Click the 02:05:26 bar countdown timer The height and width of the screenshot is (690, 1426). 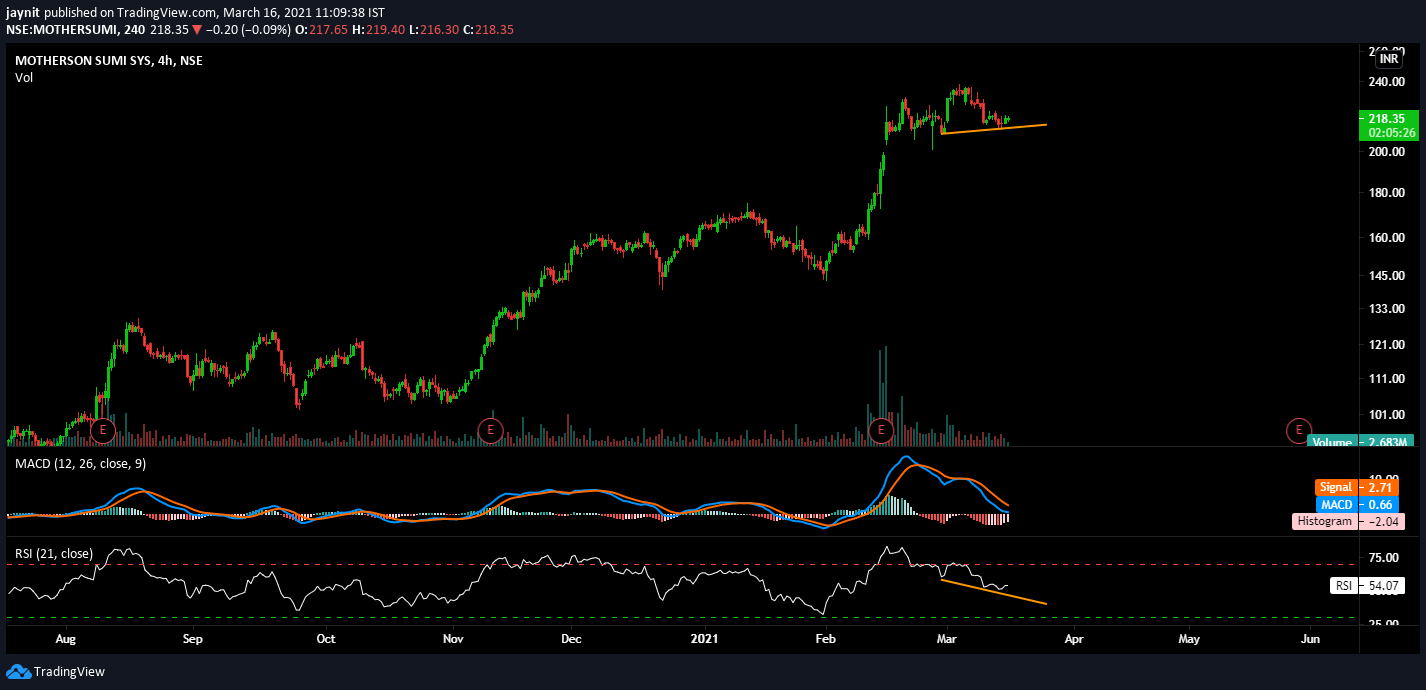pos(1391,132)
